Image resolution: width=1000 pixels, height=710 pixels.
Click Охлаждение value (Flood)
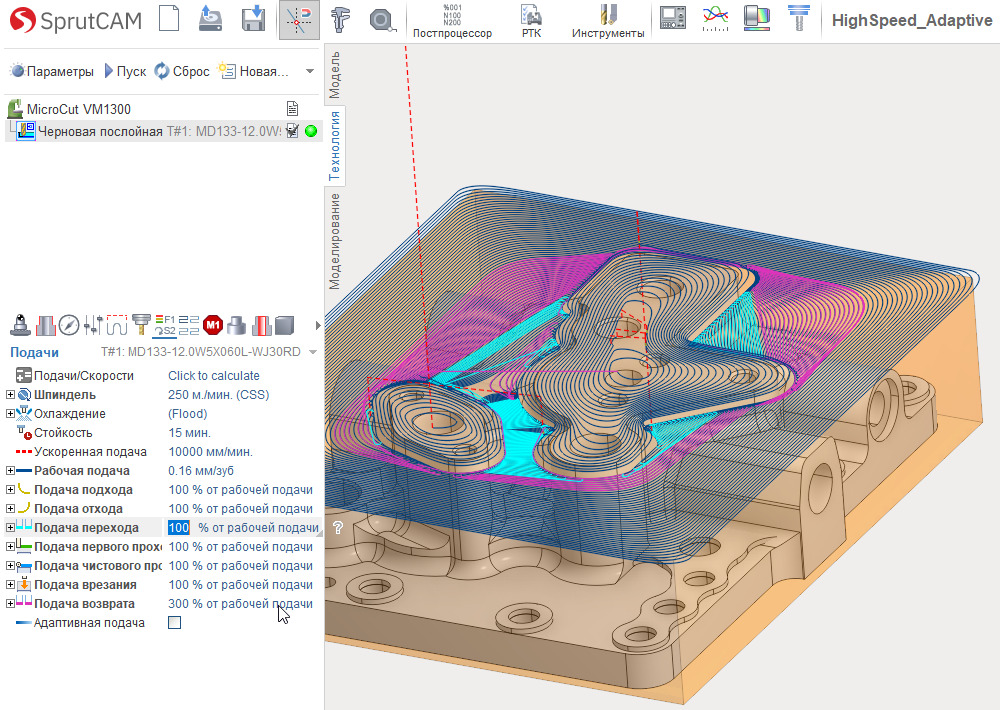[x=188, y=413]
